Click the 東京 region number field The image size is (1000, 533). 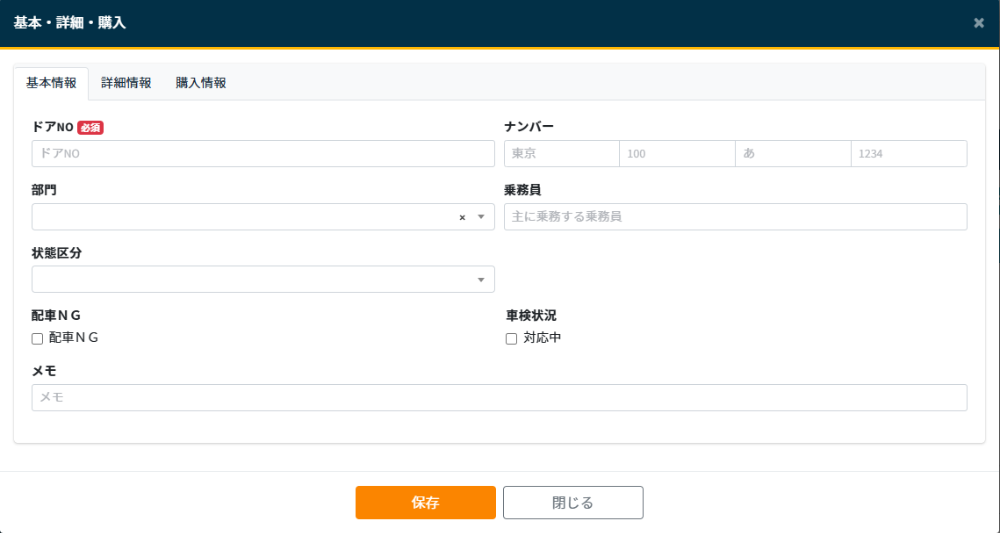tap(562, 154)
